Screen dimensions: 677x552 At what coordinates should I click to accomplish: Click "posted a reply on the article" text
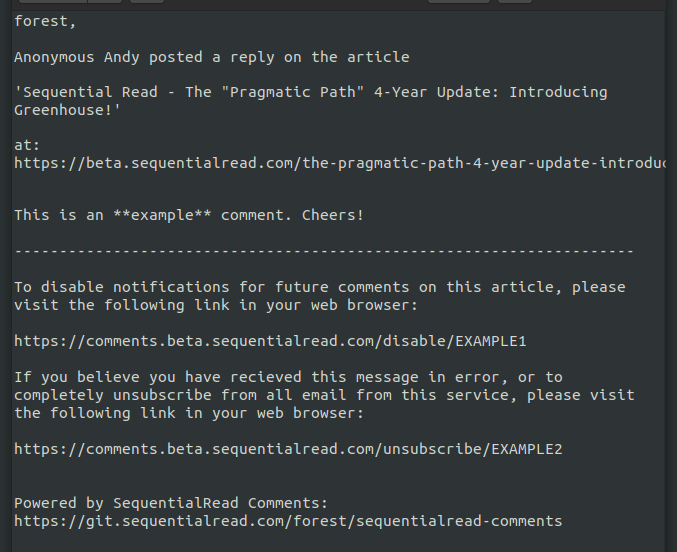(279, 57)
